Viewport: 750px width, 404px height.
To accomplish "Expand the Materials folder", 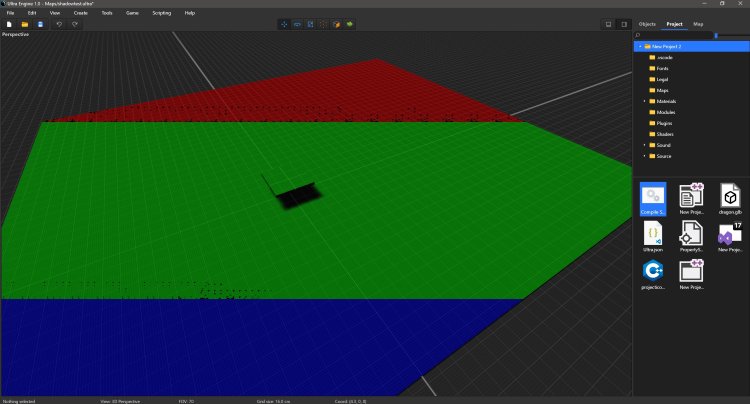I will coord(644,101).
